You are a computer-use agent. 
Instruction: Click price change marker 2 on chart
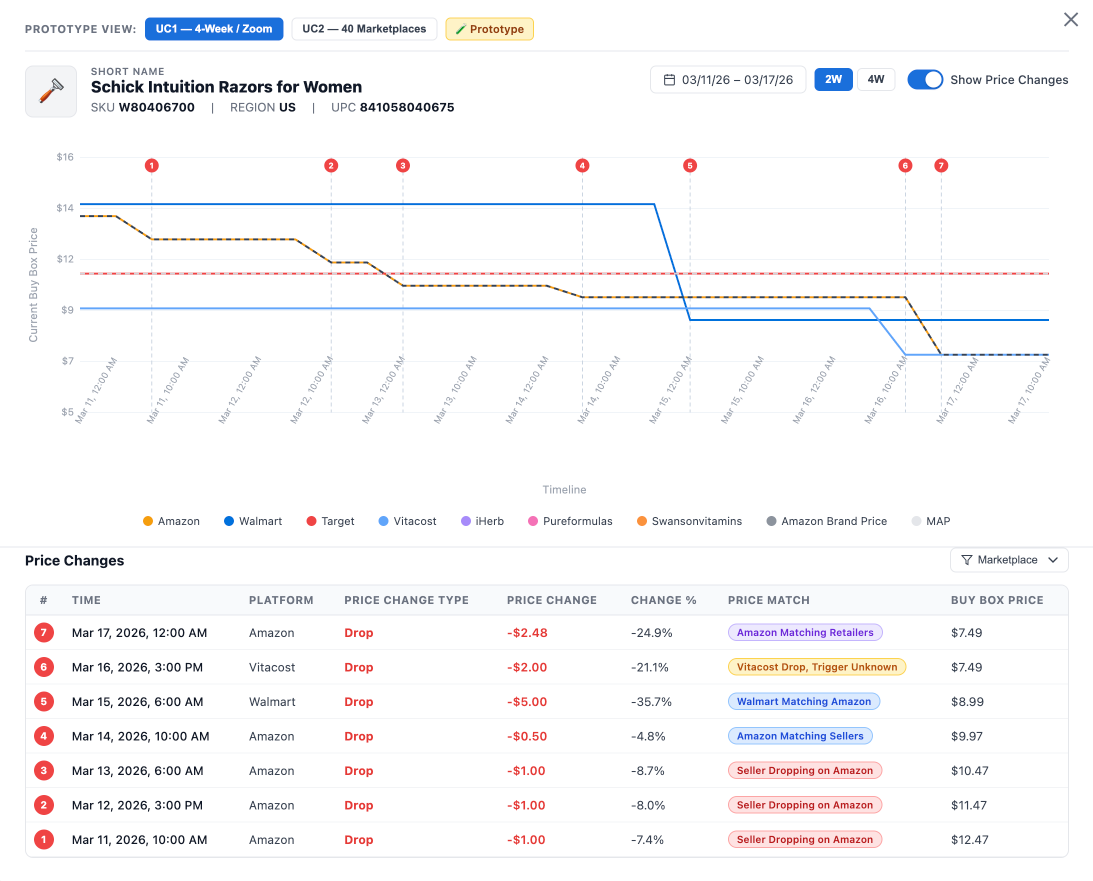tap(331, 165)
